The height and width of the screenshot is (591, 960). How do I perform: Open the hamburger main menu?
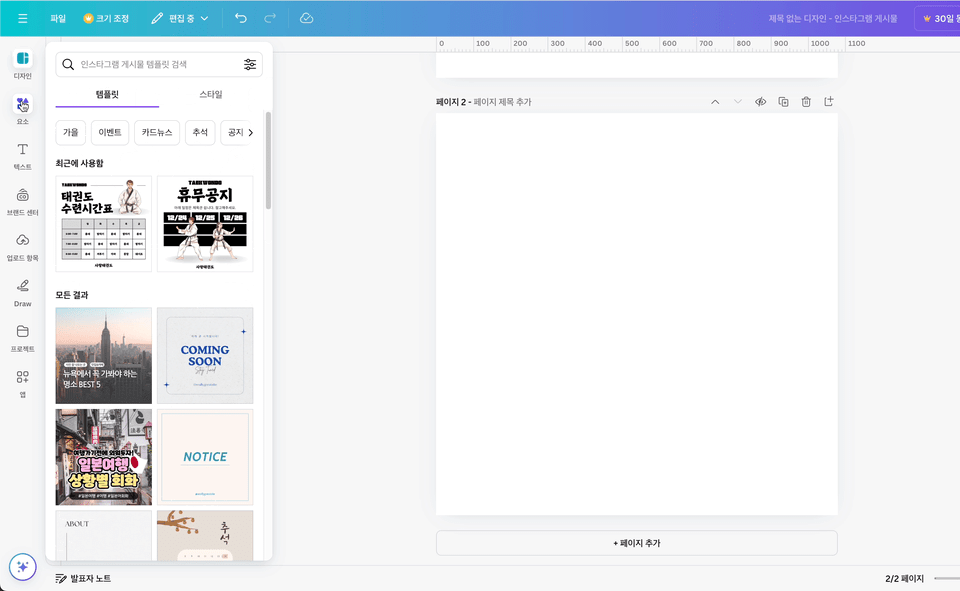pyautogui.click(x=23, y=18)
